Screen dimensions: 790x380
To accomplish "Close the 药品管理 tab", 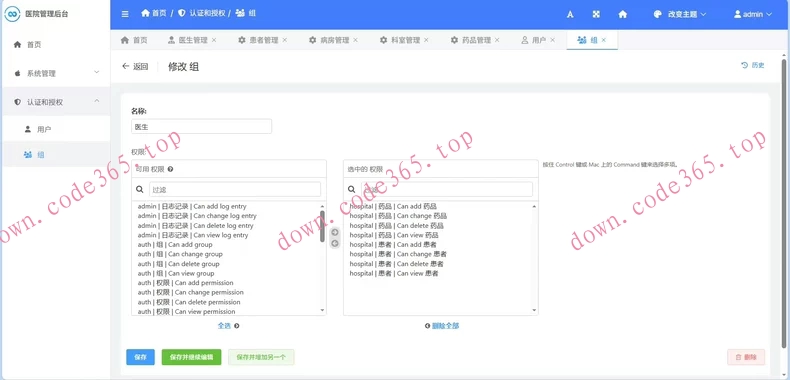I will coord(497,40).
